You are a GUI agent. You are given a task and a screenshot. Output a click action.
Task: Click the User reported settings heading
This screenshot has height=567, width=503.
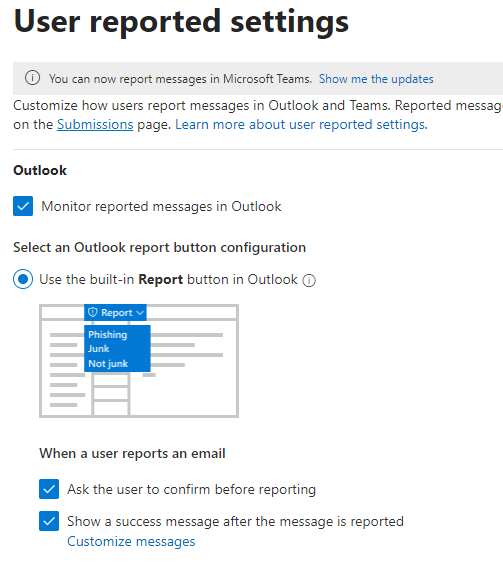pyautogui.click(x=181, y=22)
